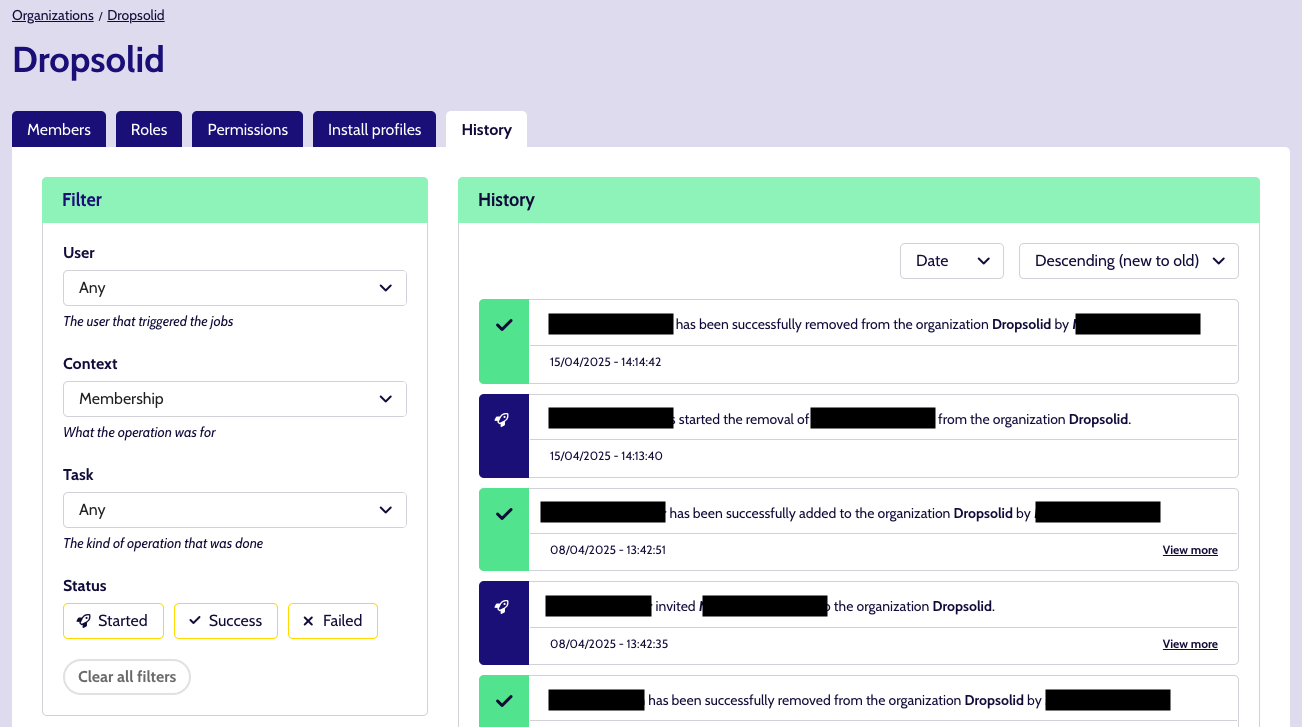Click the History panel heading
The height and width of the screenshot is (727, 1302).
[x=506, y=200]
